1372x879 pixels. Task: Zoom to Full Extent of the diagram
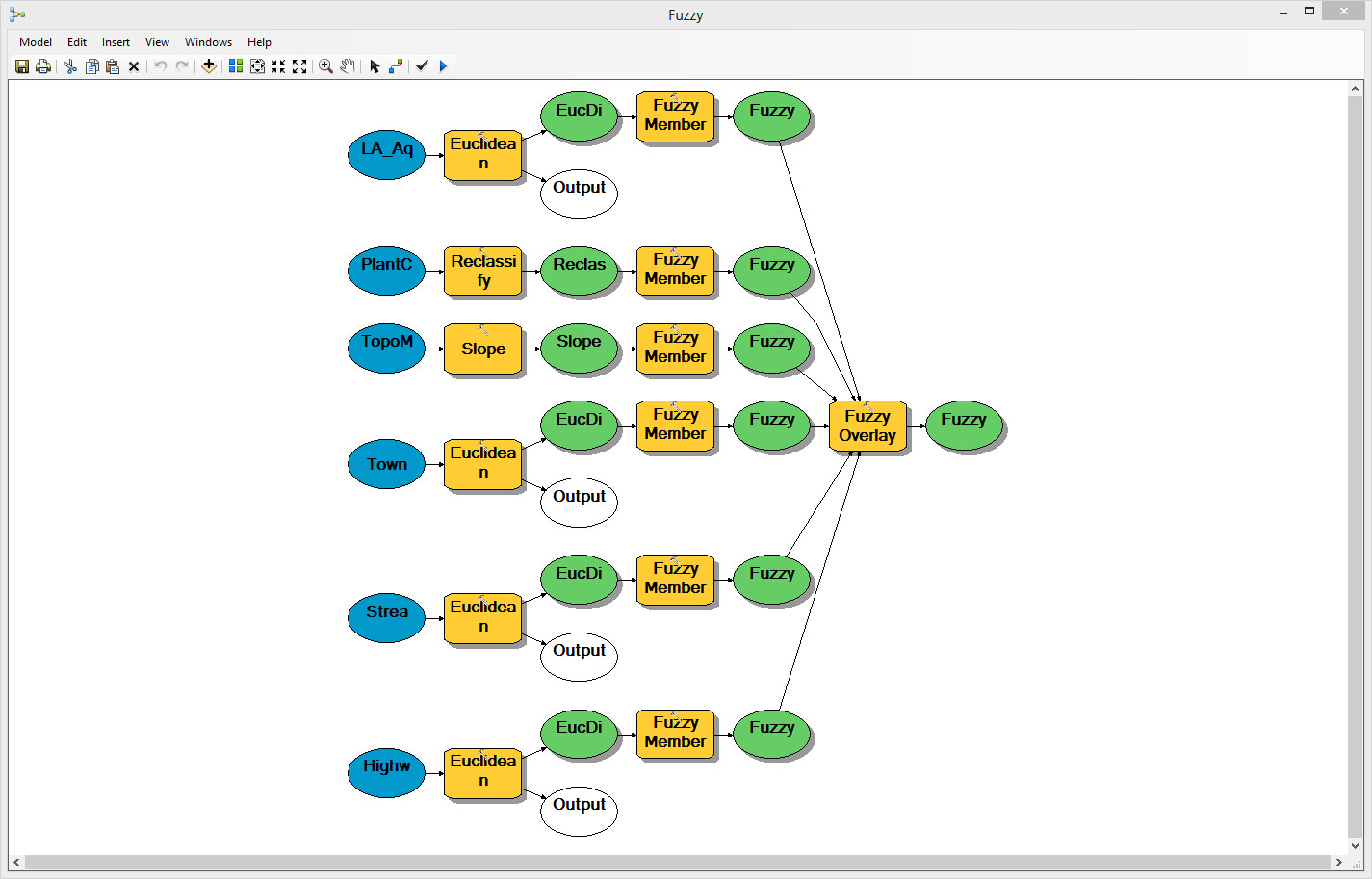(257, 66)
